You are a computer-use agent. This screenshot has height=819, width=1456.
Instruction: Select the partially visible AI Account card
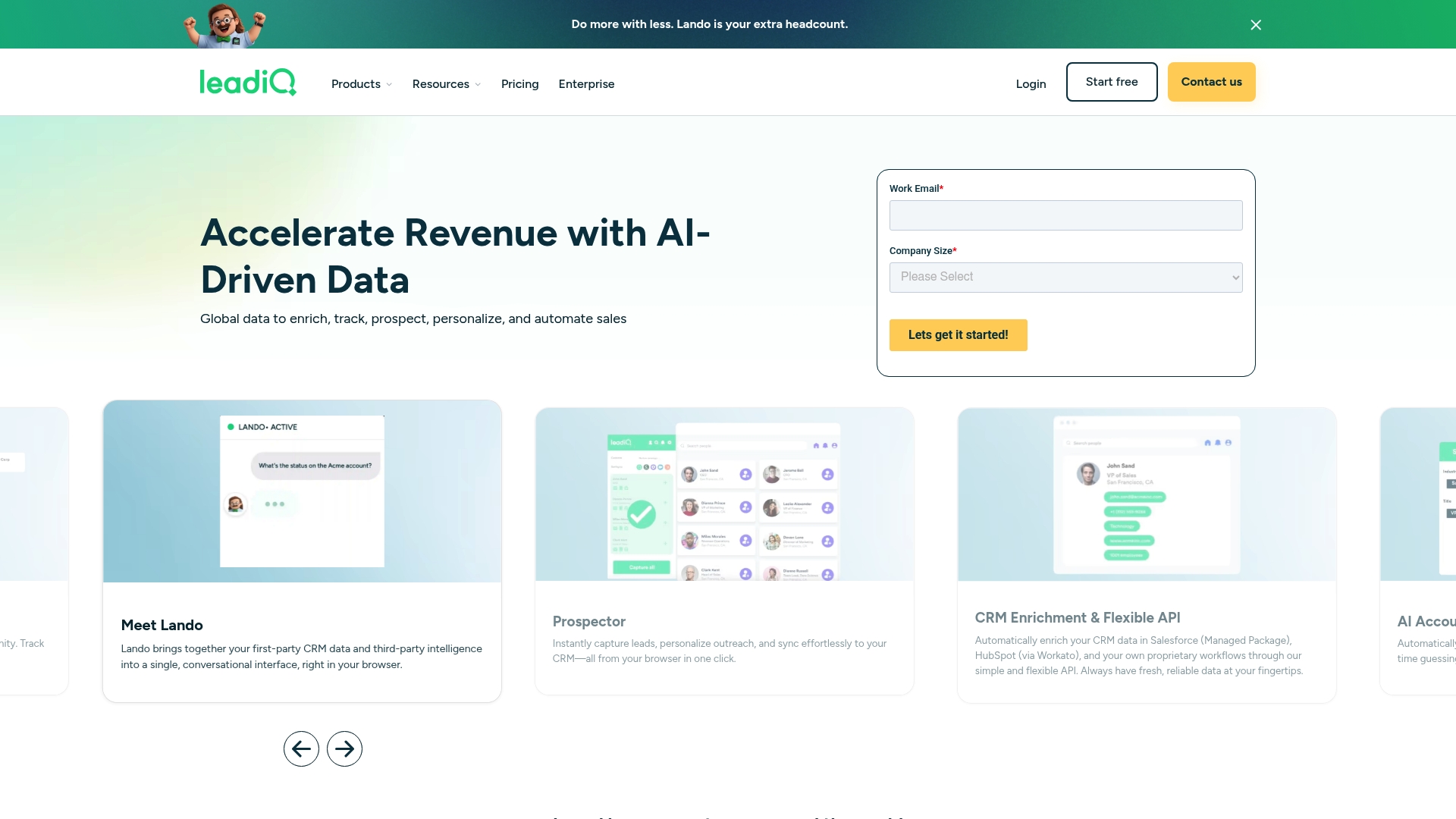pyautogui.click(x=1418, y=551)
